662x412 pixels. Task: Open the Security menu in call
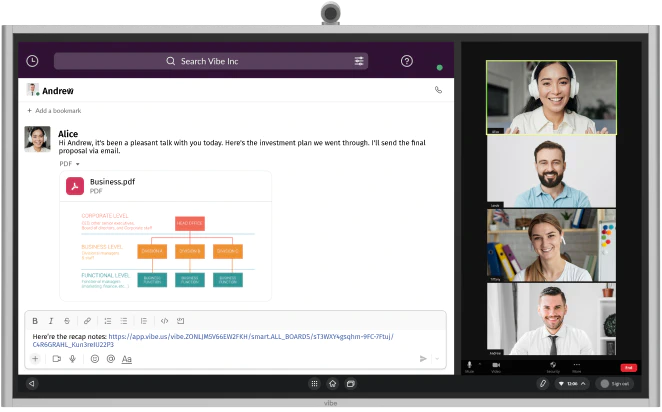click(x=552, y=365)
